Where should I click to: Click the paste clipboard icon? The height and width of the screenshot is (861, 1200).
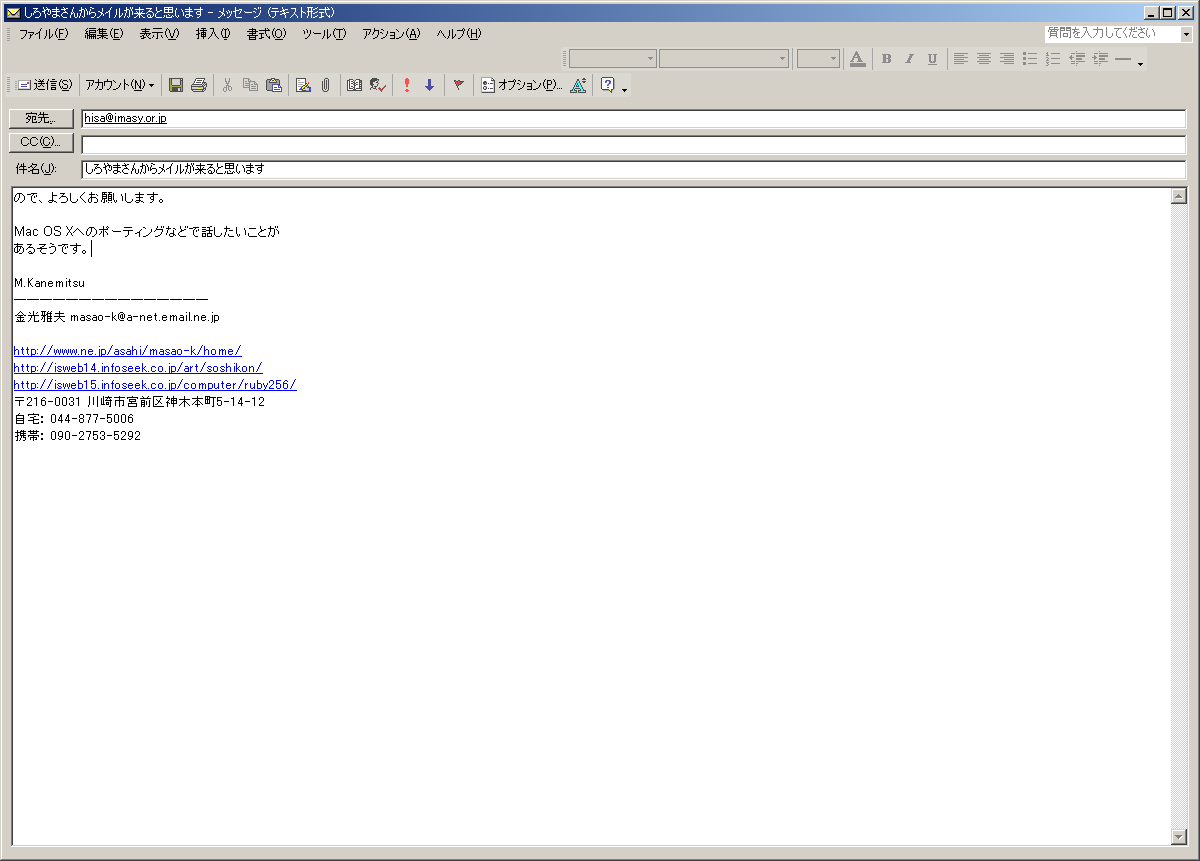[273, 85]
